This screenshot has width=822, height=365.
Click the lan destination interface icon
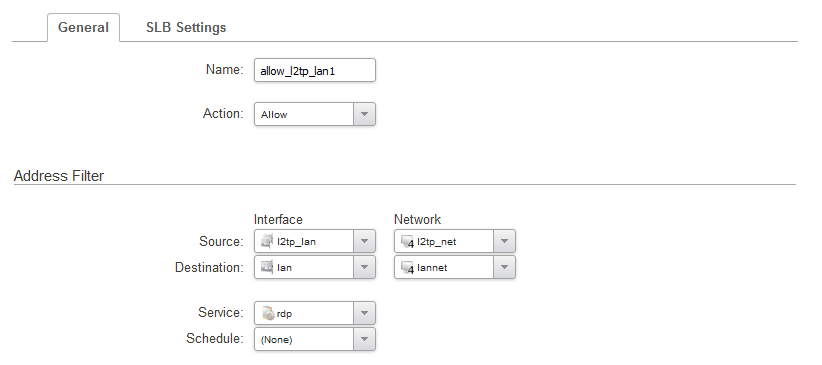267,267
